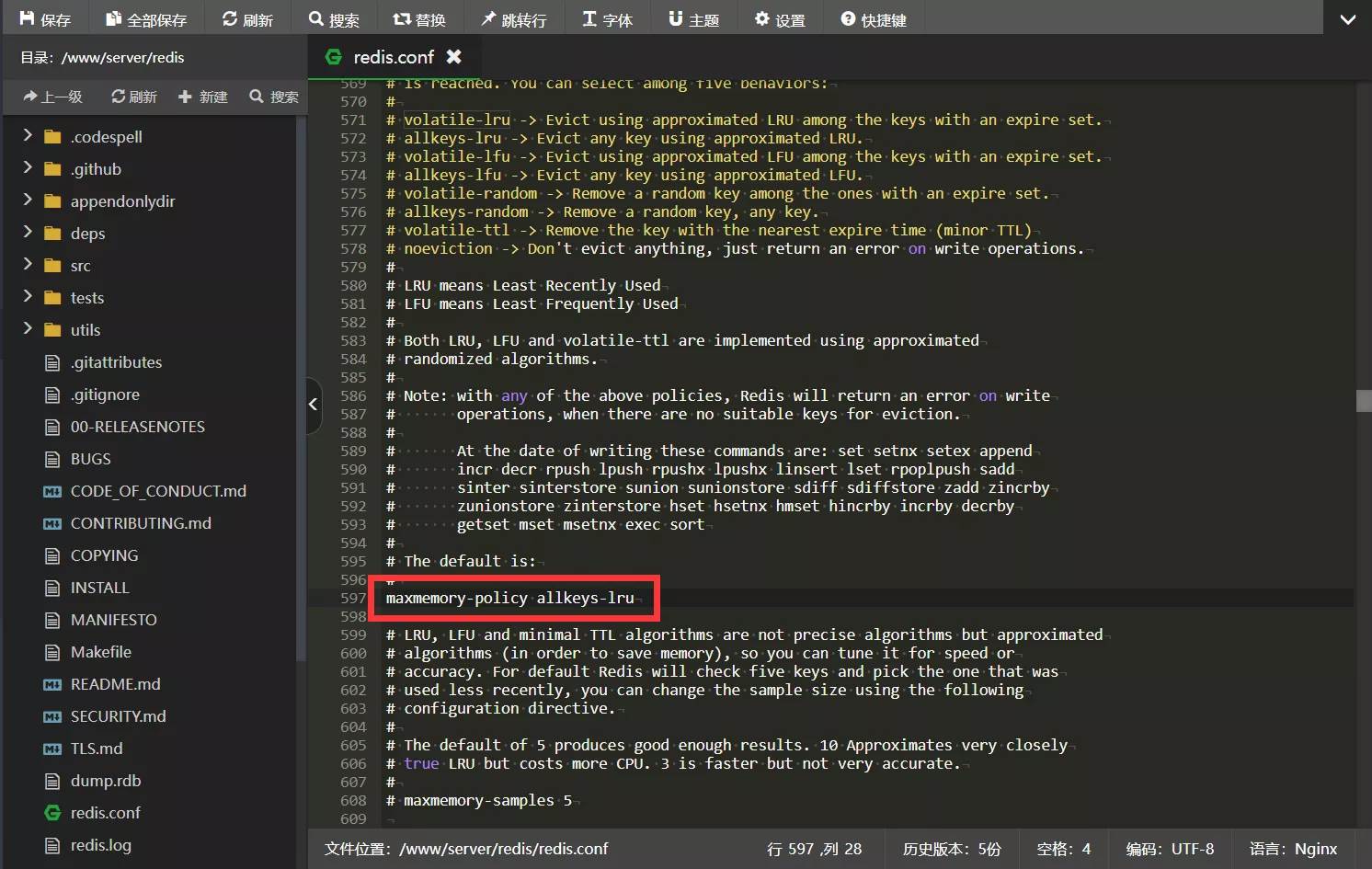Open the 设置 settings panel
Screen dimensions: 1372x869
click(780, 17)
